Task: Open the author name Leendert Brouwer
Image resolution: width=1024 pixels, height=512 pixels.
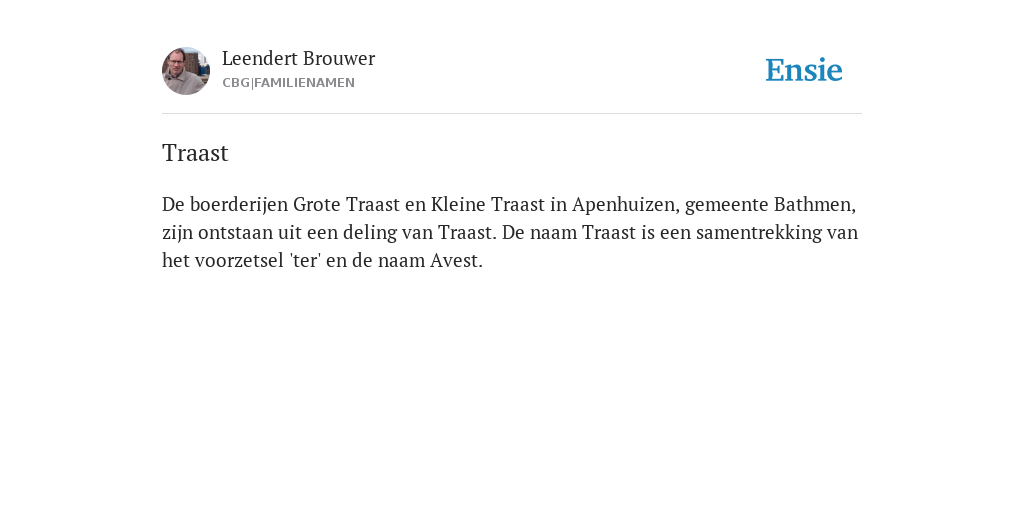Action: (x=298, y=59)
